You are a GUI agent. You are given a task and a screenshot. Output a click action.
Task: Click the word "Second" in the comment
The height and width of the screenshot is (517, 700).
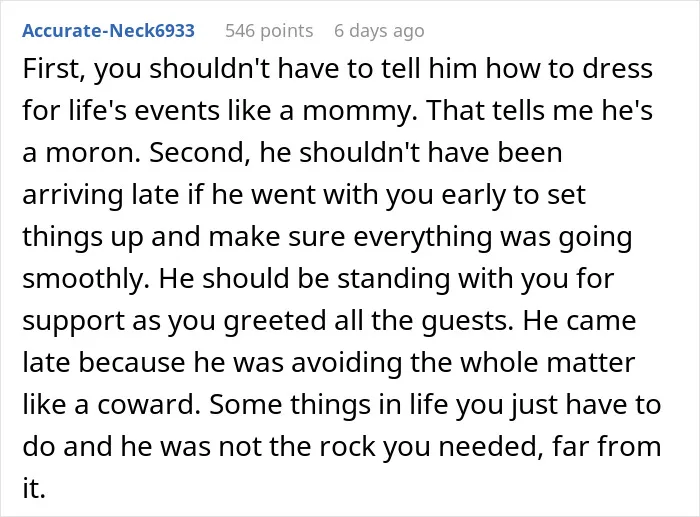pos(199,152)
